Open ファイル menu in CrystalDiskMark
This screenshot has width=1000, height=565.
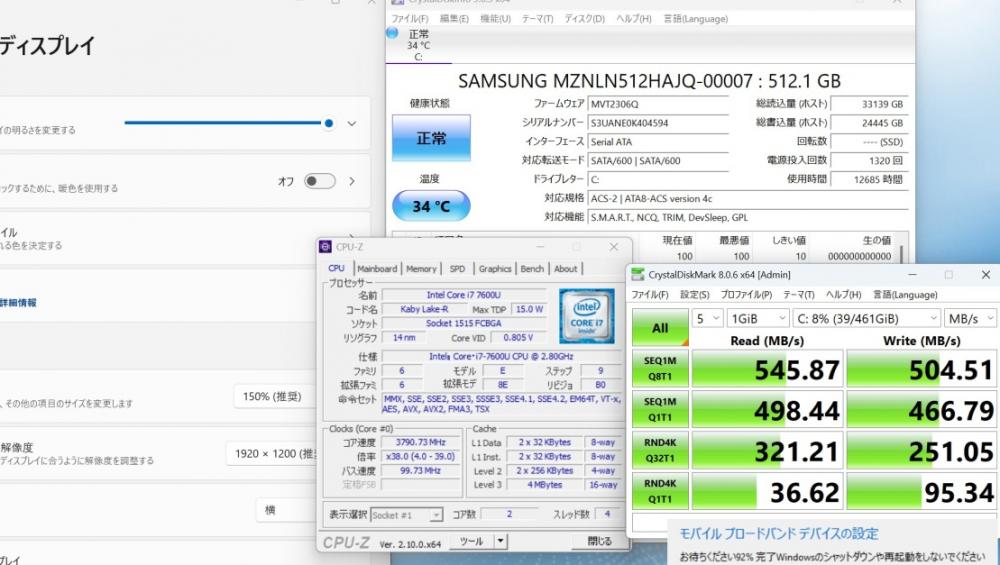point(649,295)
